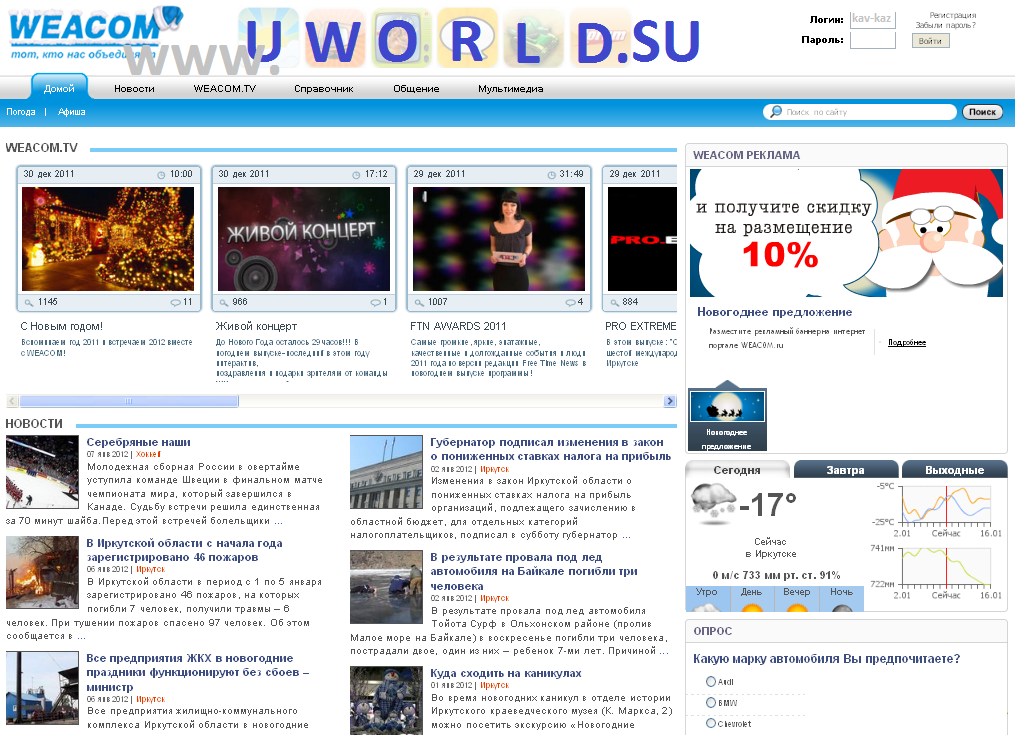Open the Живой концерт video thumbnail
1015x735 pixels.
(x=304, y=239)
